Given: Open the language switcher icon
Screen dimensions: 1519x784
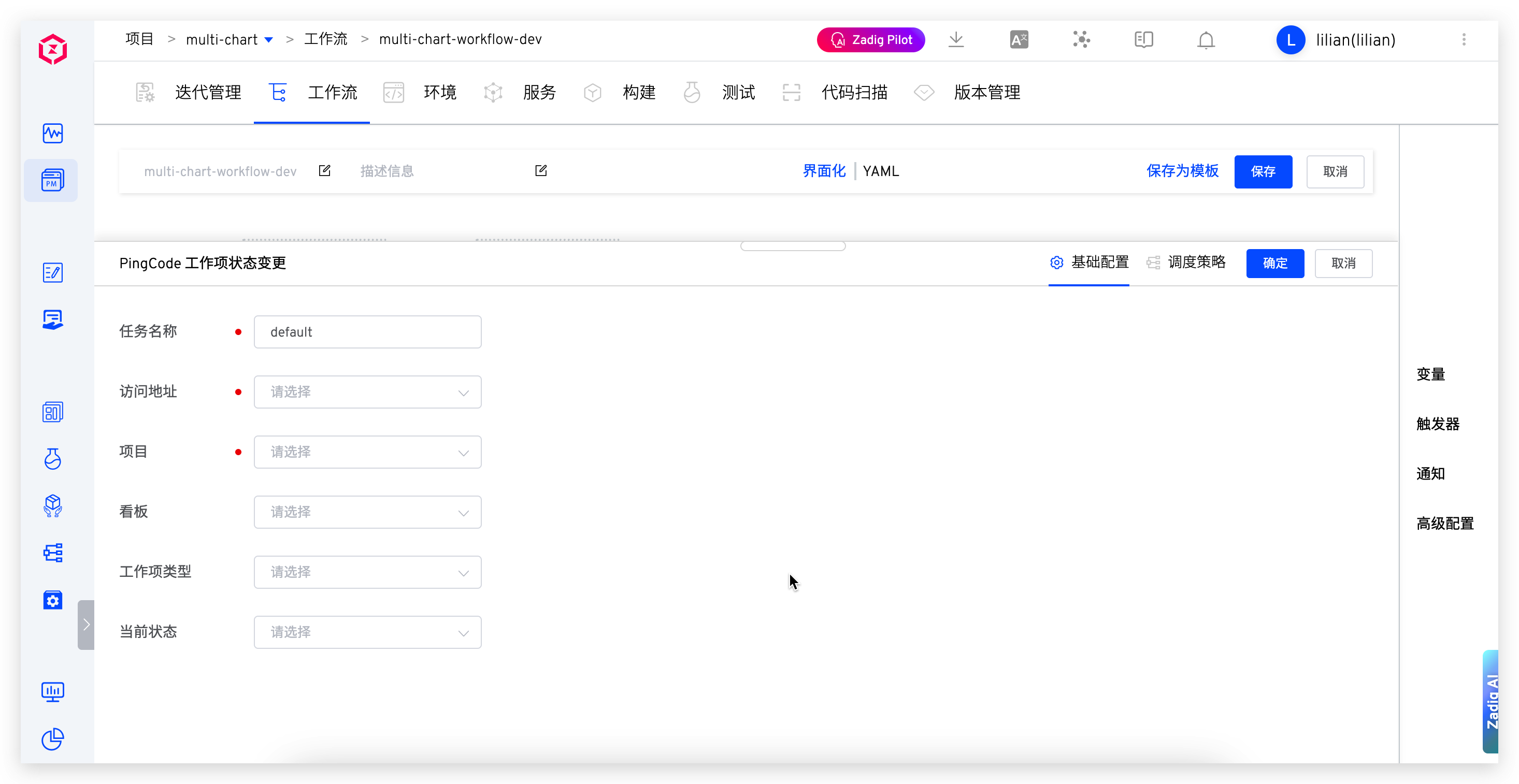Looking at the screenshot, I should pos(1019,39).
